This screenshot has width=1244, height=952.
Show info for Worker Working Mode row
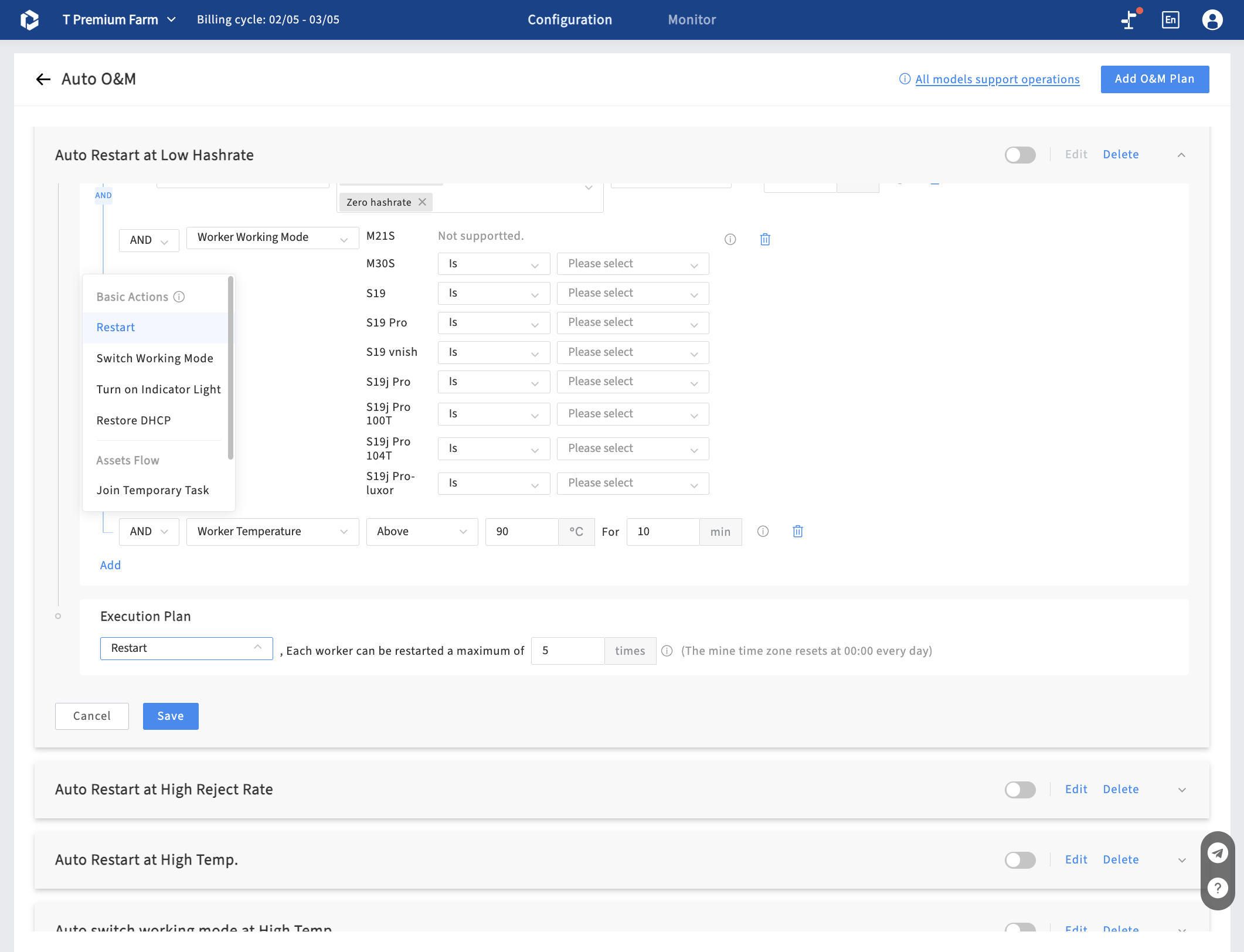730,239
